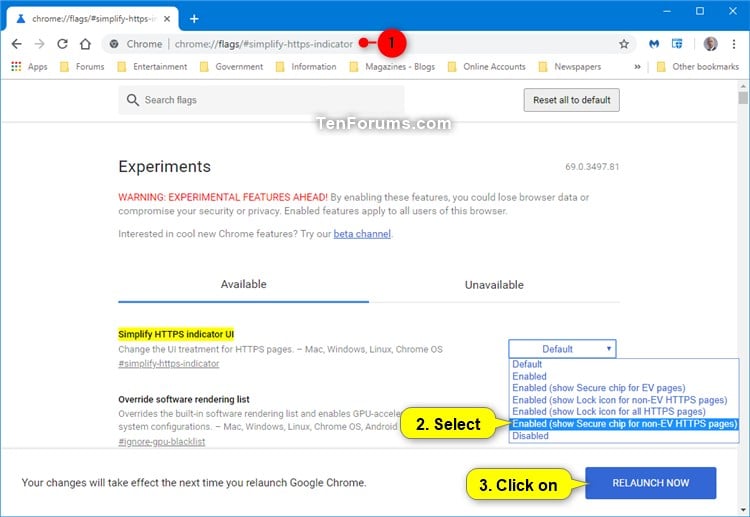This screenshot has height=517, width=750.
Task: Bookmark this page with the star icon
Action: (x=624, y=44)
